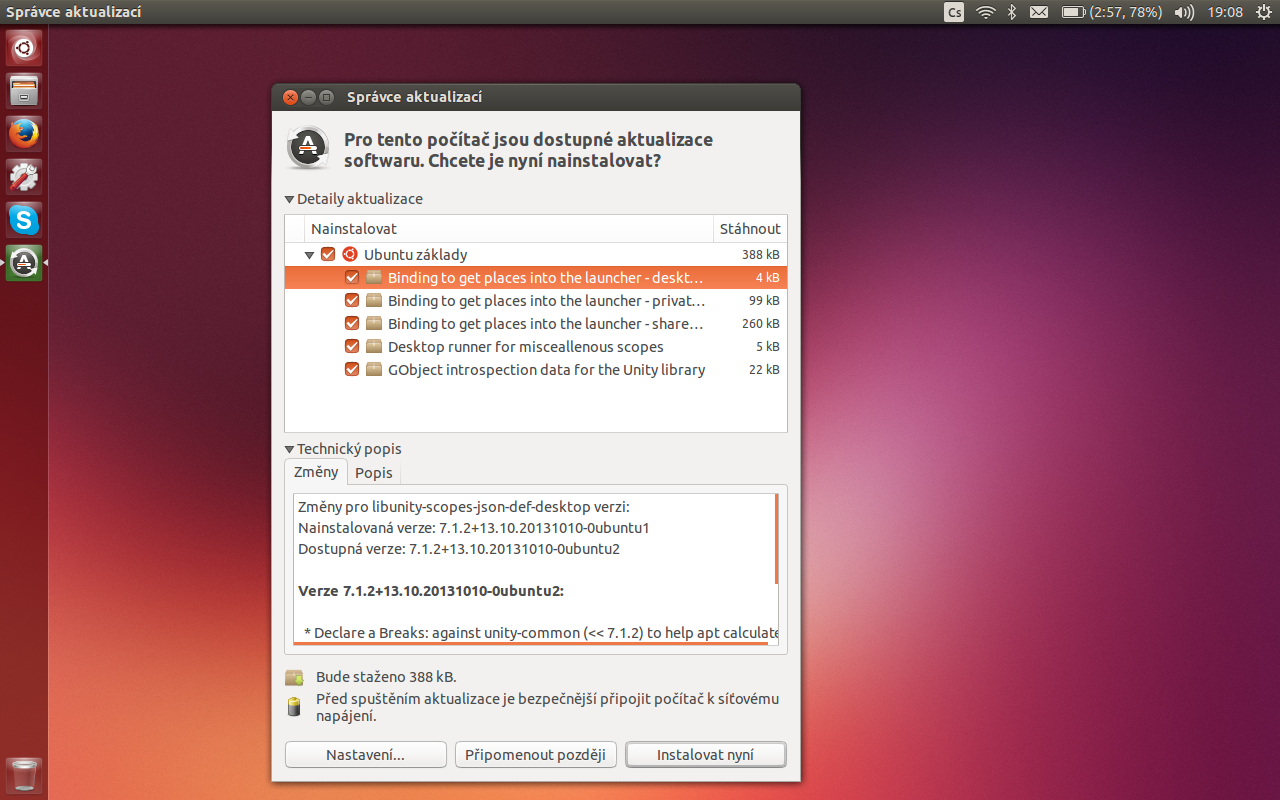Uncheck GObject introspection data checkbox

(x=352, y=369)
